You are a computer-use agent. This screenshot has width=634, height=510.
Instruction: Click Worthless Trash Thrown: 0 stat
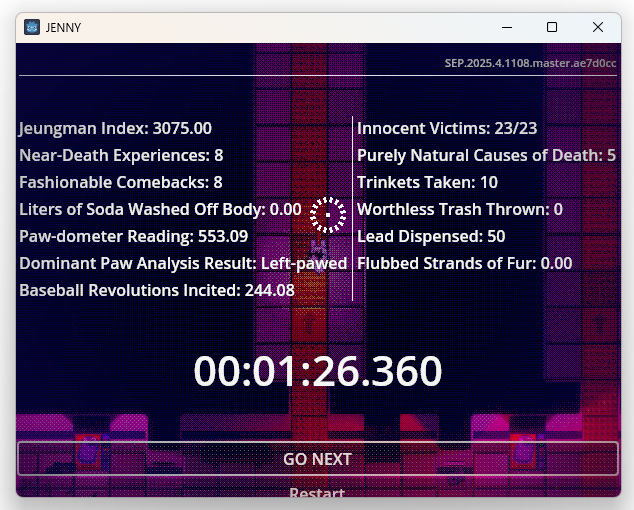[x=460, y=210]
